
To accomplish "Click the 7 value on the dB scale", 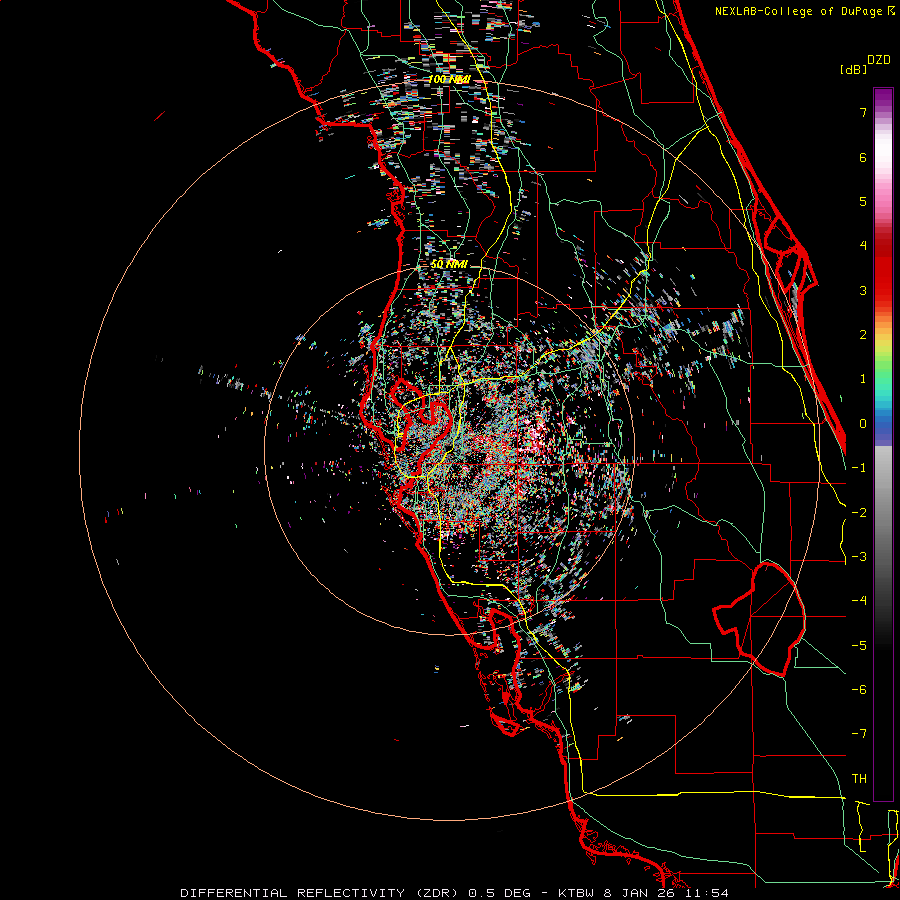I will pos(863,112).
